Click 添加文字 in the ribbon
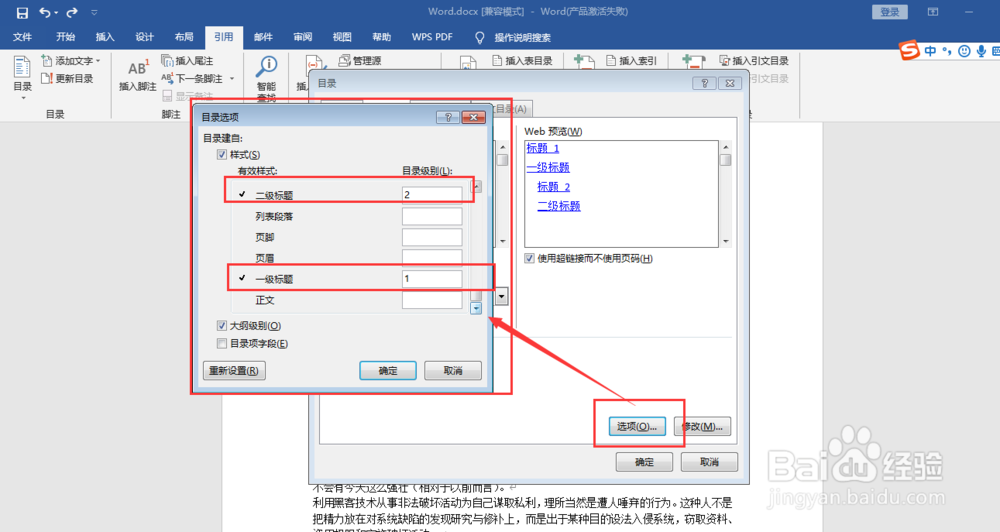 pos(71,61)
